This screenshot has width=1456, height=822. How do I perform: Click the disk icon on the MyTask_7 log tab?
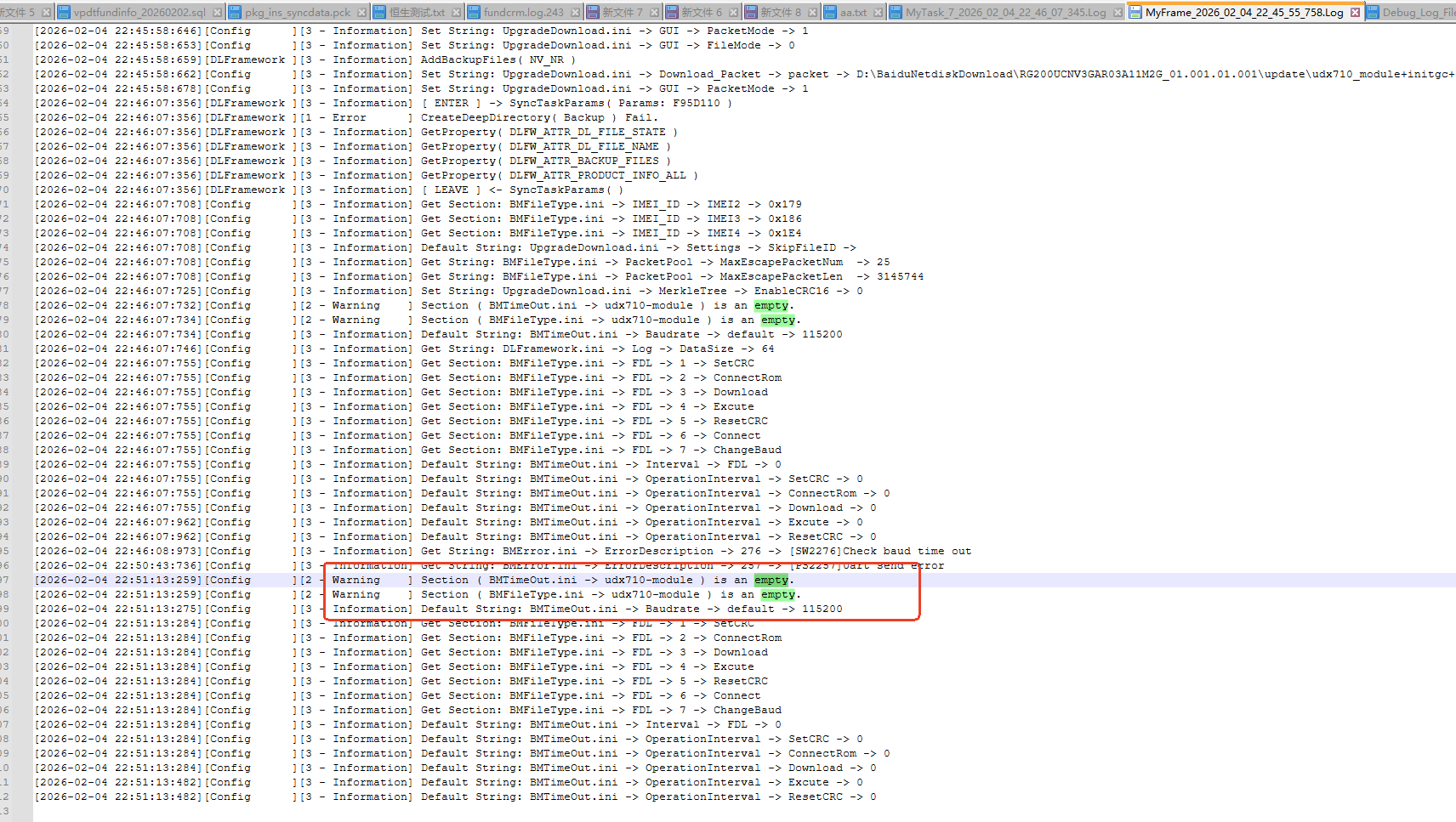(896, 12)
